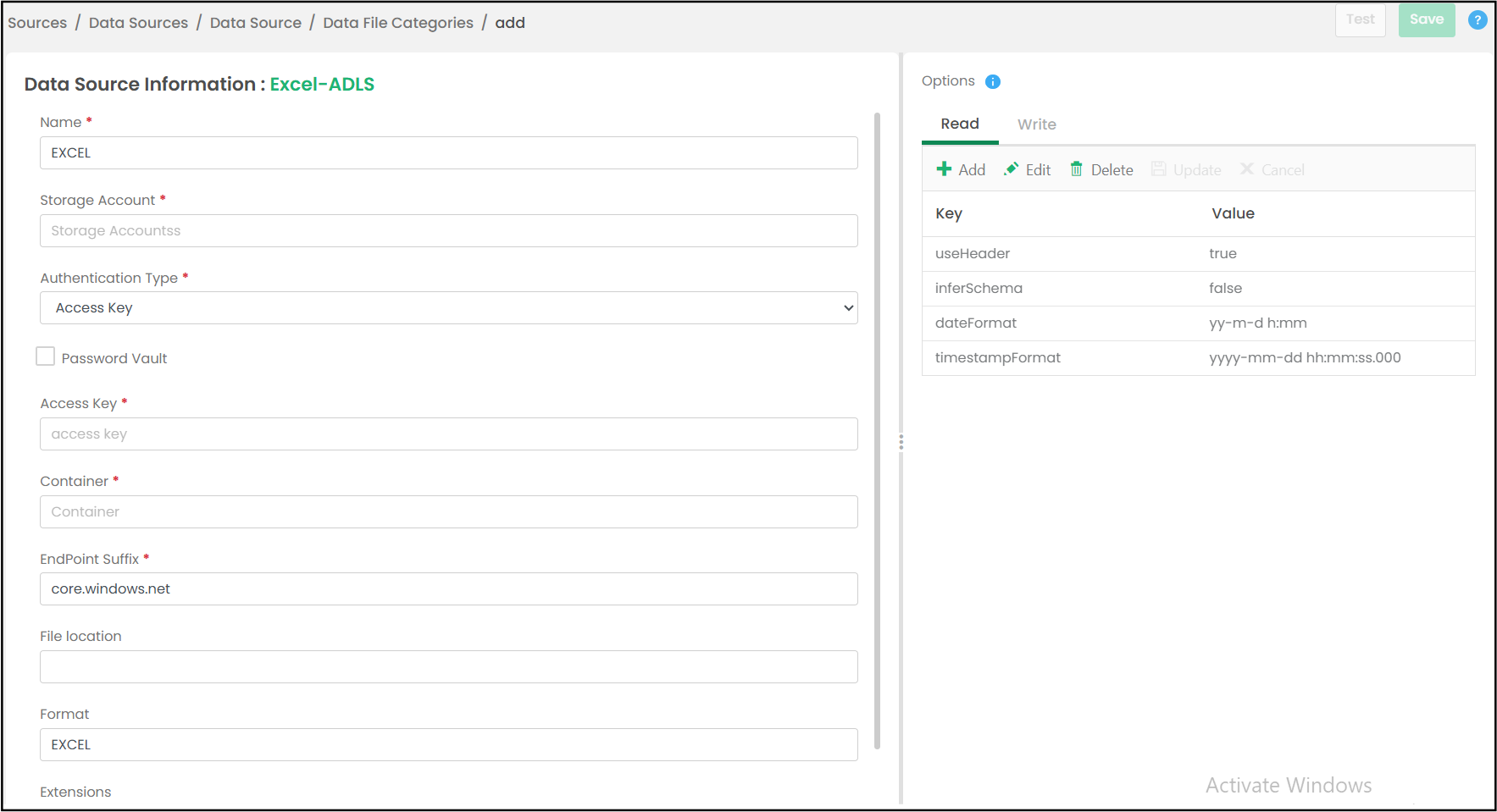Click the panel splitter drag handle dots
This screenshot has width=1497, height=812.
pyautogui.click(x=901, y=442)
